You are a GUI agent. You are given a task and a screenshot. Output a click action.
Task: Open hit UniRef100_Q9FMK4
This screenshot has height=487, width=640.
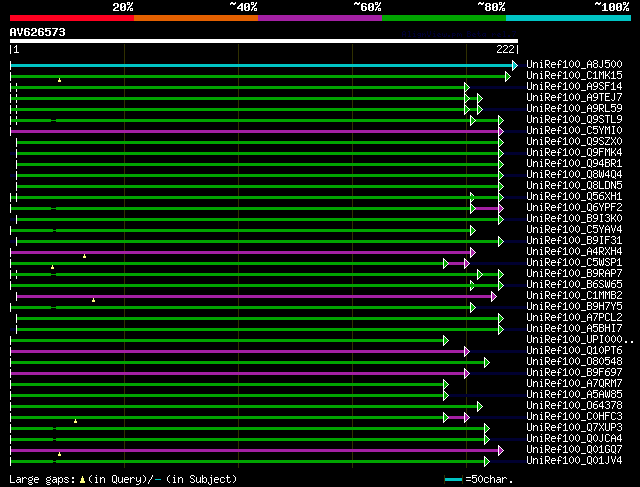coord(574,152)
